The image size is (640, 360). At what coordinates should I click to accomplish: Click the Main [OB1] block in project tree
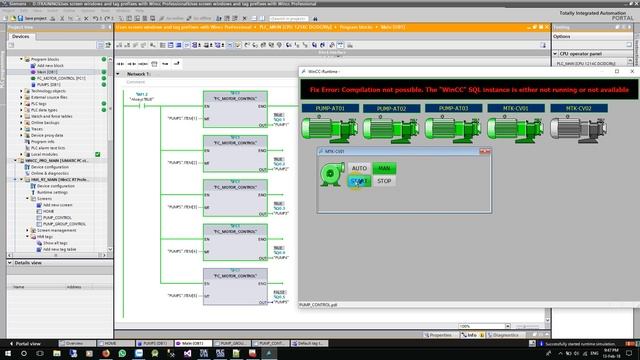pyautogui.click(x=47, y=72)
